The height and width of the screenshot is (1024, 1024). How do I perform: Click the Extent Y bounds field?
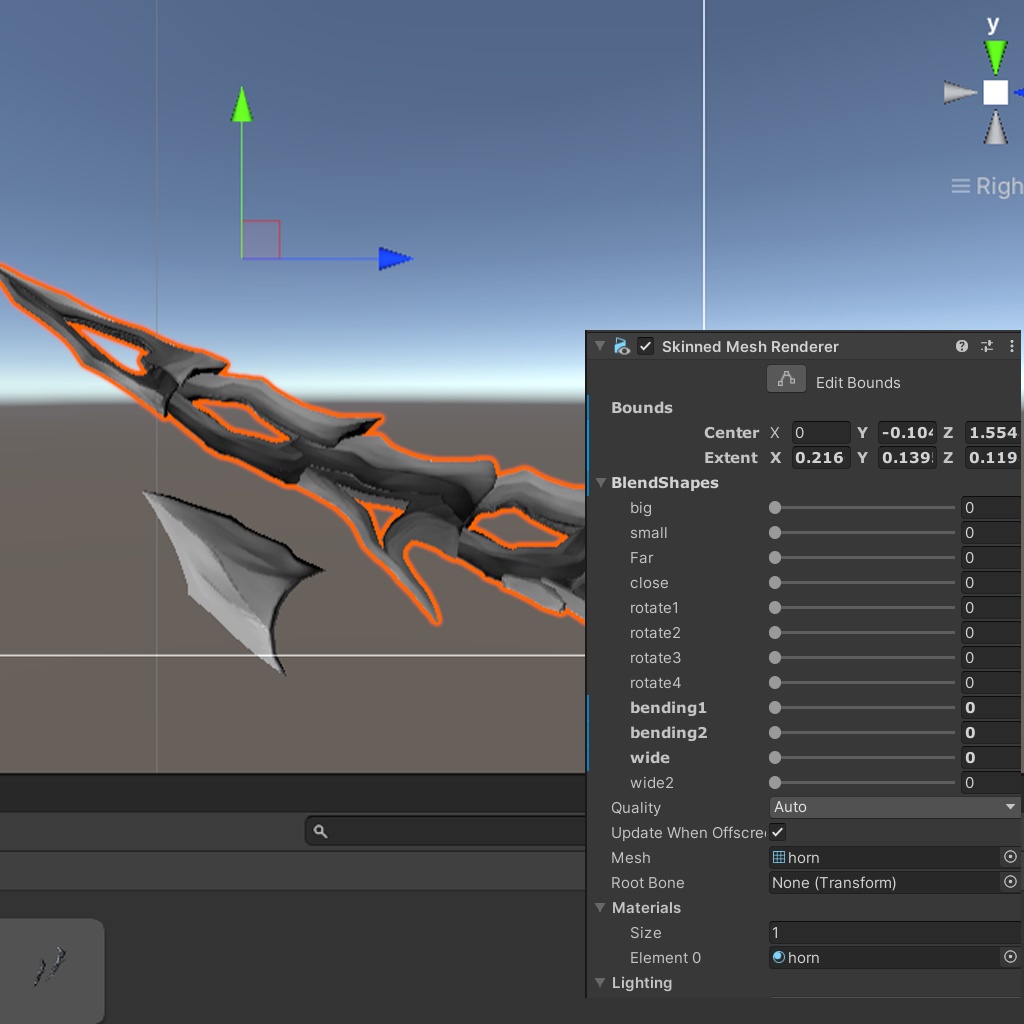click(907, 457)
